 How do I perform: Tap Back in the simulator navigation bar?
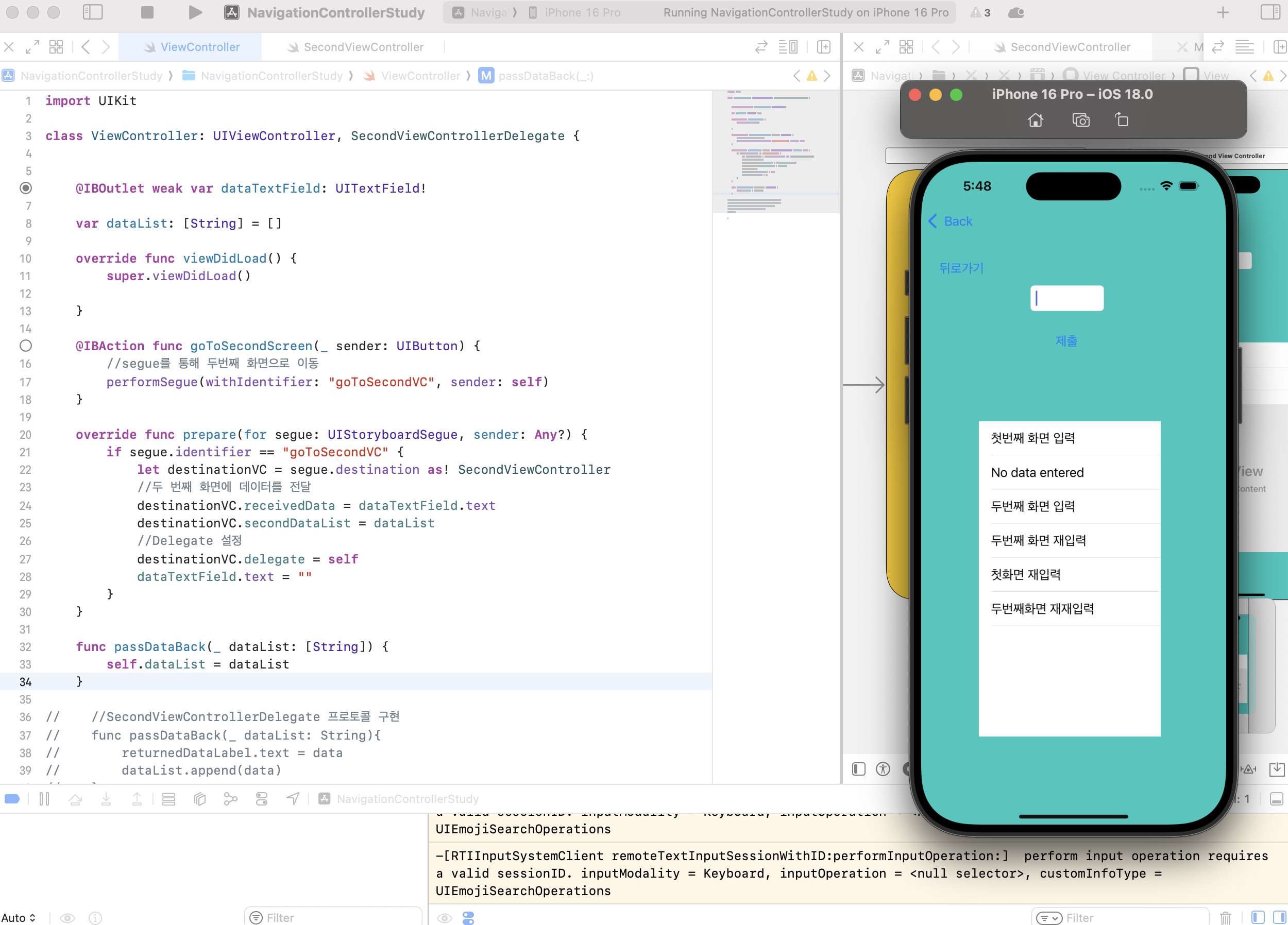pyautogui.click(x=951, y=221)
